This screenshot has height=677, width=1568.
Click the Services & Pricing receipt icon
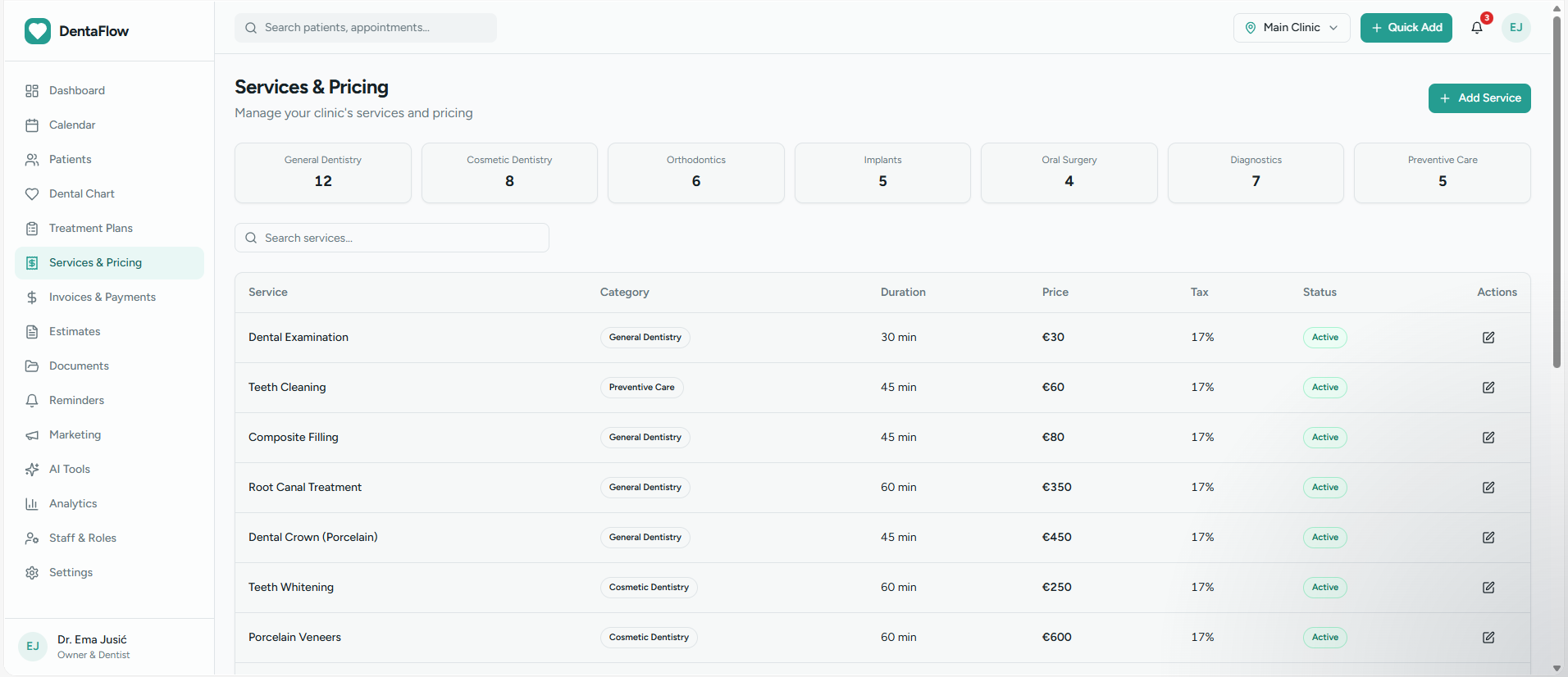click(32, 263)
